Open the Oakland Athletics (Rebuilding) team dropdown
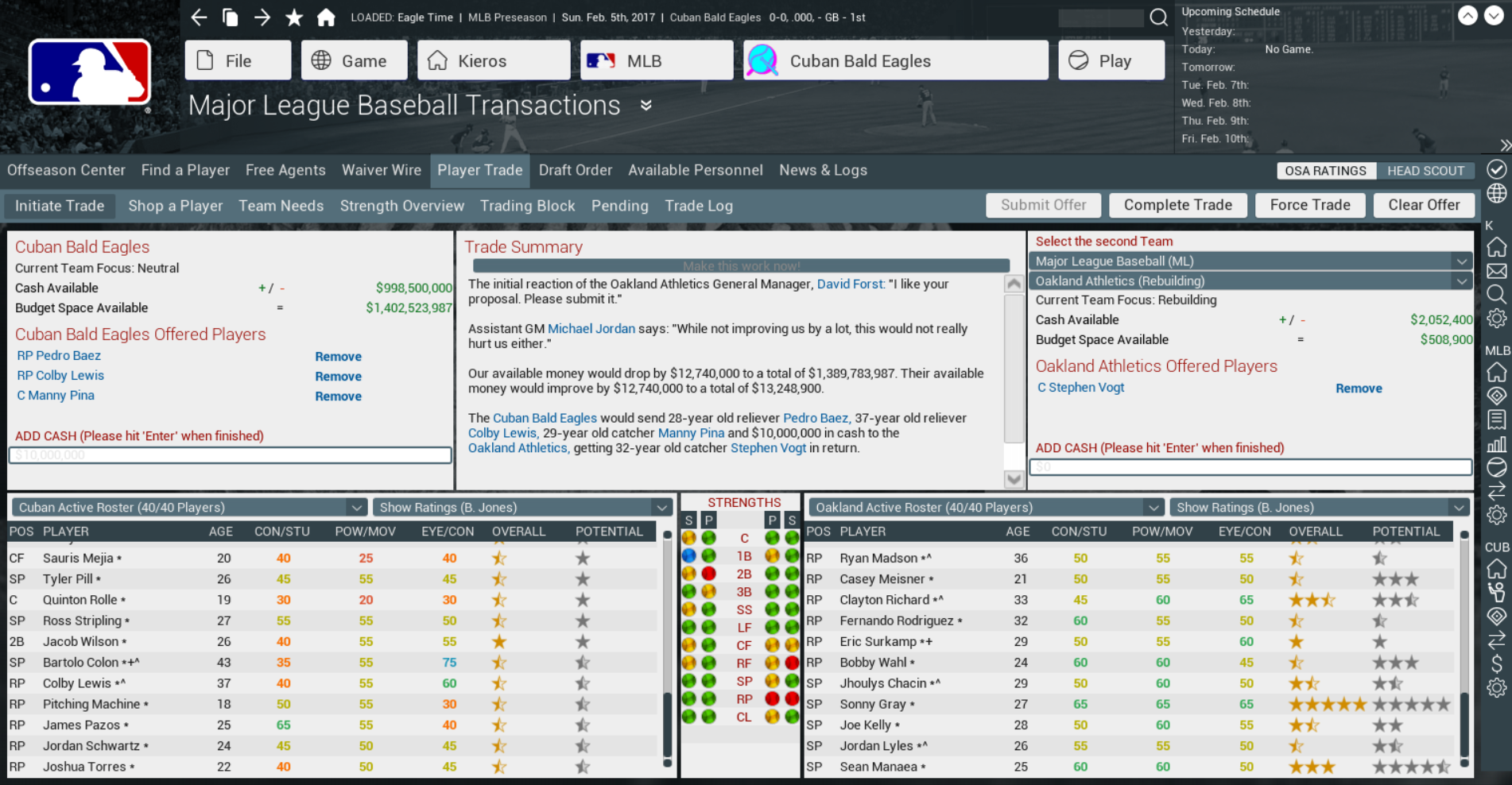The height and width of the screenshot is (785, 1512). pos(1250,281)
